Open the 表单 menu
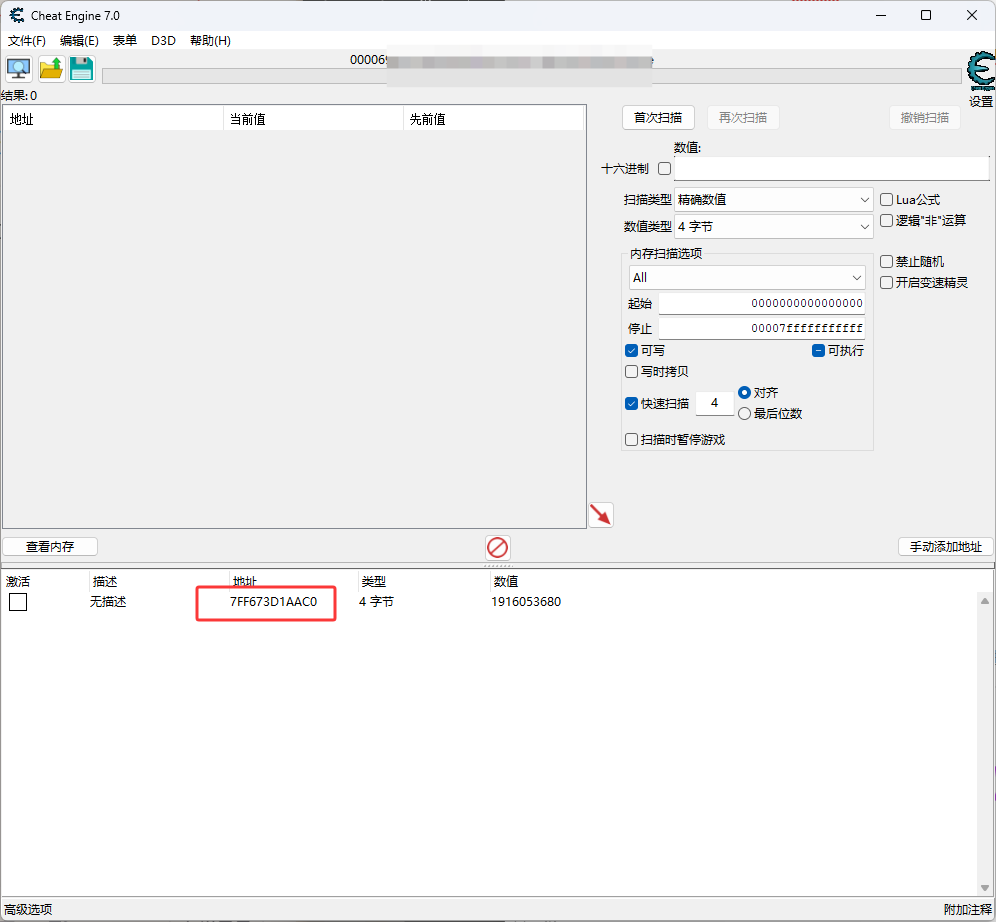Screen dimensions: 996x922 point(124,41)
